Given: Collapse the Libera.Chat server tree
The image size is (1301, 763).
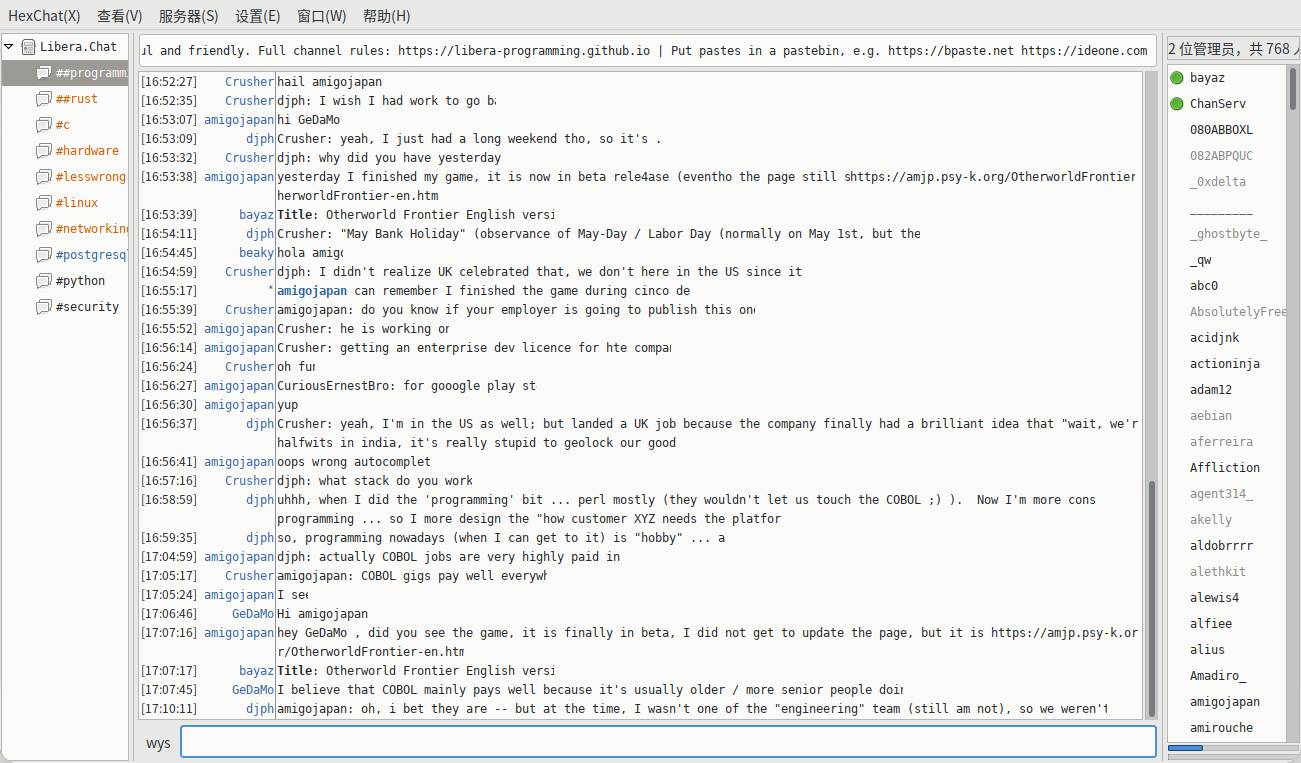Looking at the screenshot, I should click(x=9, y=46).
